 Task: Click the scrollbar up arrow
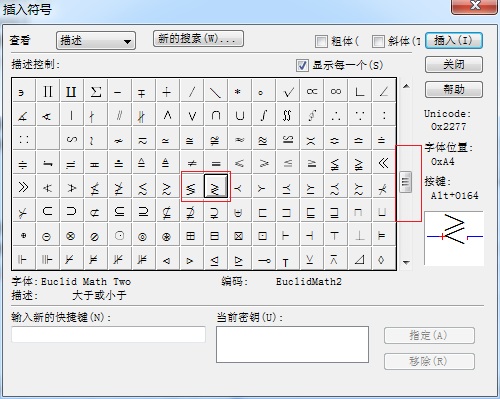406,86
